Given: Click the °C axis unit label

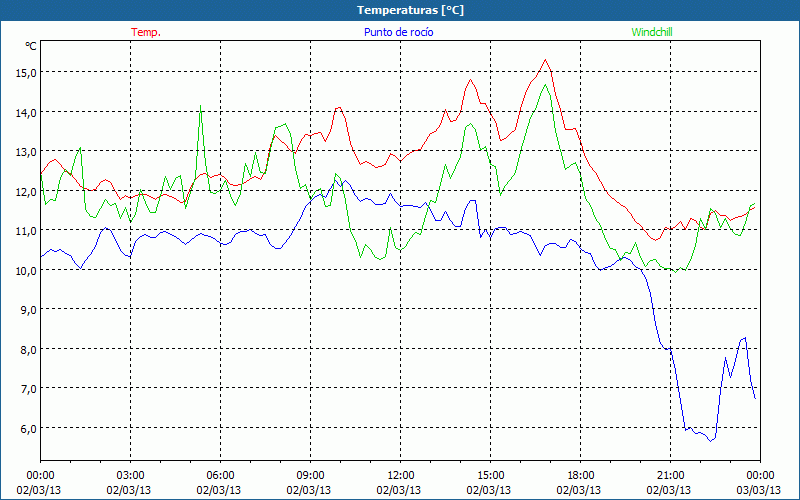Looking at the screenshot, I should coord(31,46).
